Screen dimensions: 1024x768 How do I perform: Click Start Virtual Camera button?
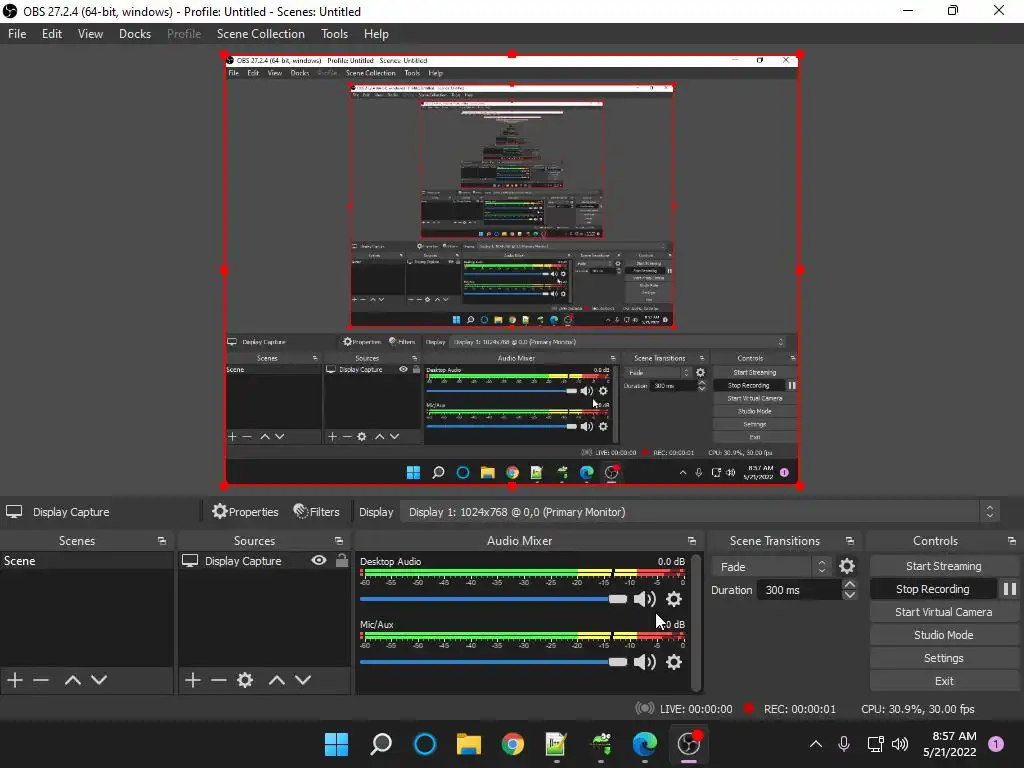coord(944,612)
